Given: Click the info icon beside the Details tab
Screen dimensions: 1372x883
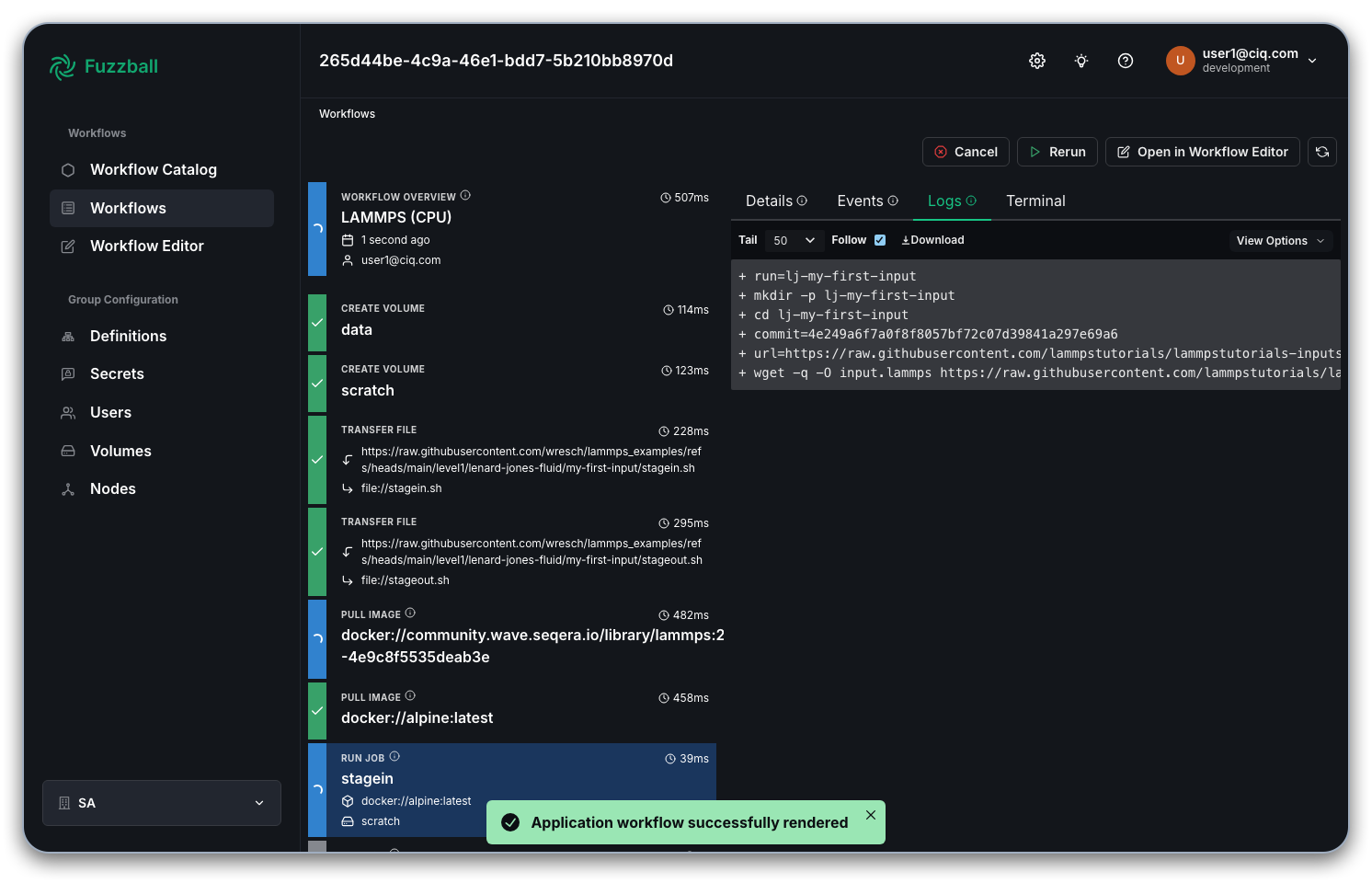Looking at the screenshot, I should (x=802, y=201).
